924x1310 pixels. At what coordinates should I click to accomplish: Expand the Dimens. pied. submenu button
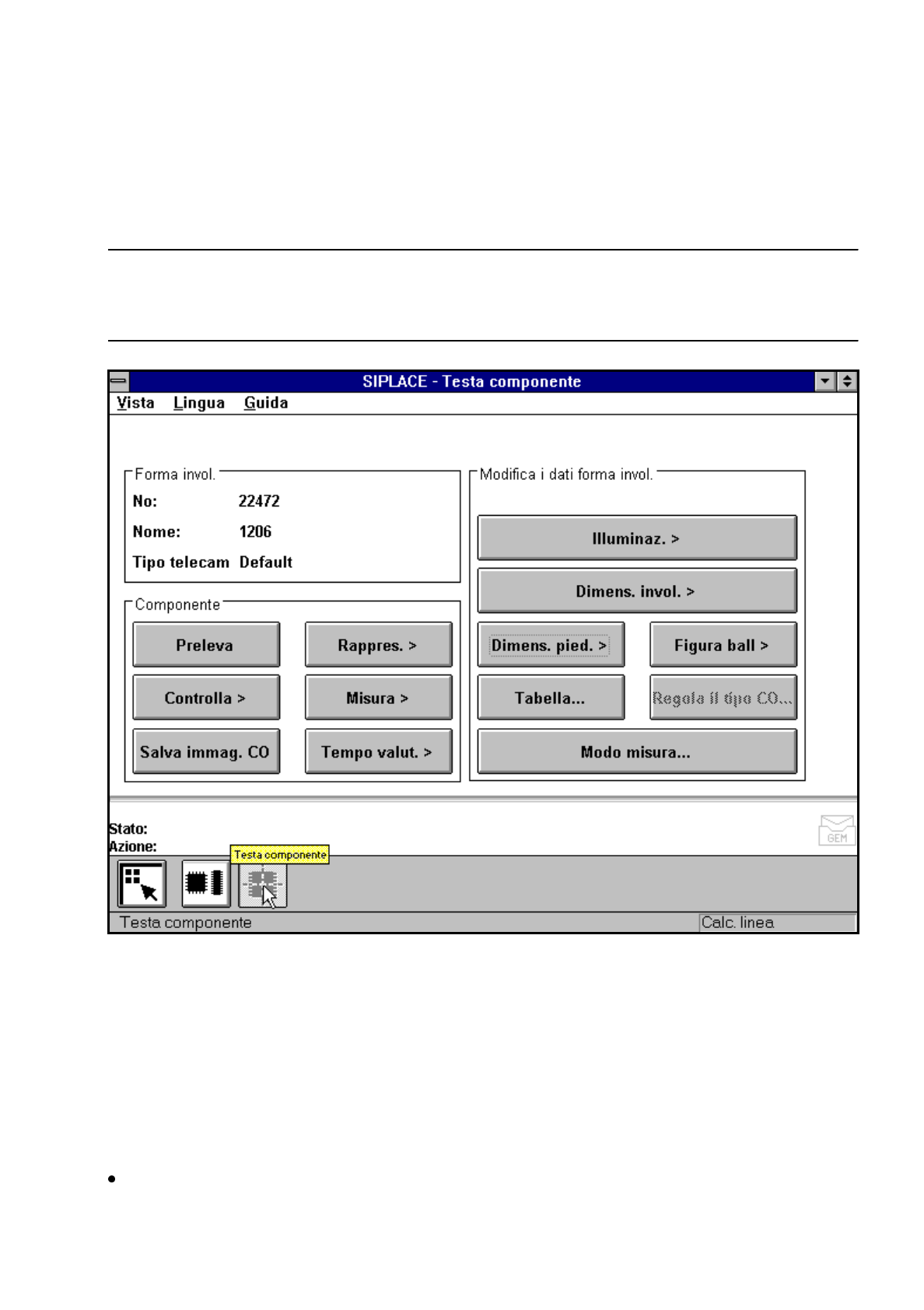point(551,645)
